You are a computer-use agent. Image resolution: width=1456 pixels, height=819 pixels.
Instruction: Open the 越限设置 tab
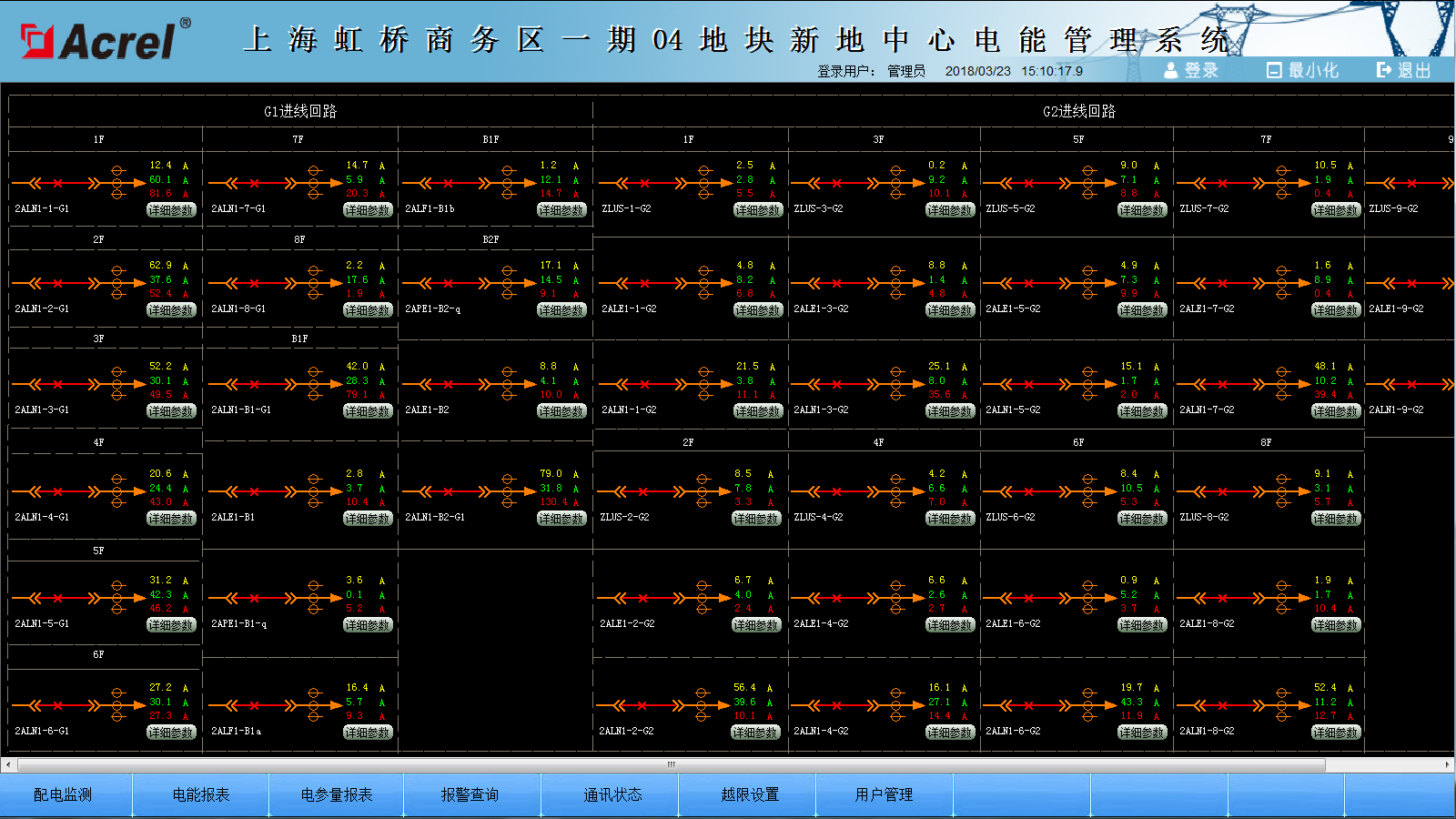750,794
